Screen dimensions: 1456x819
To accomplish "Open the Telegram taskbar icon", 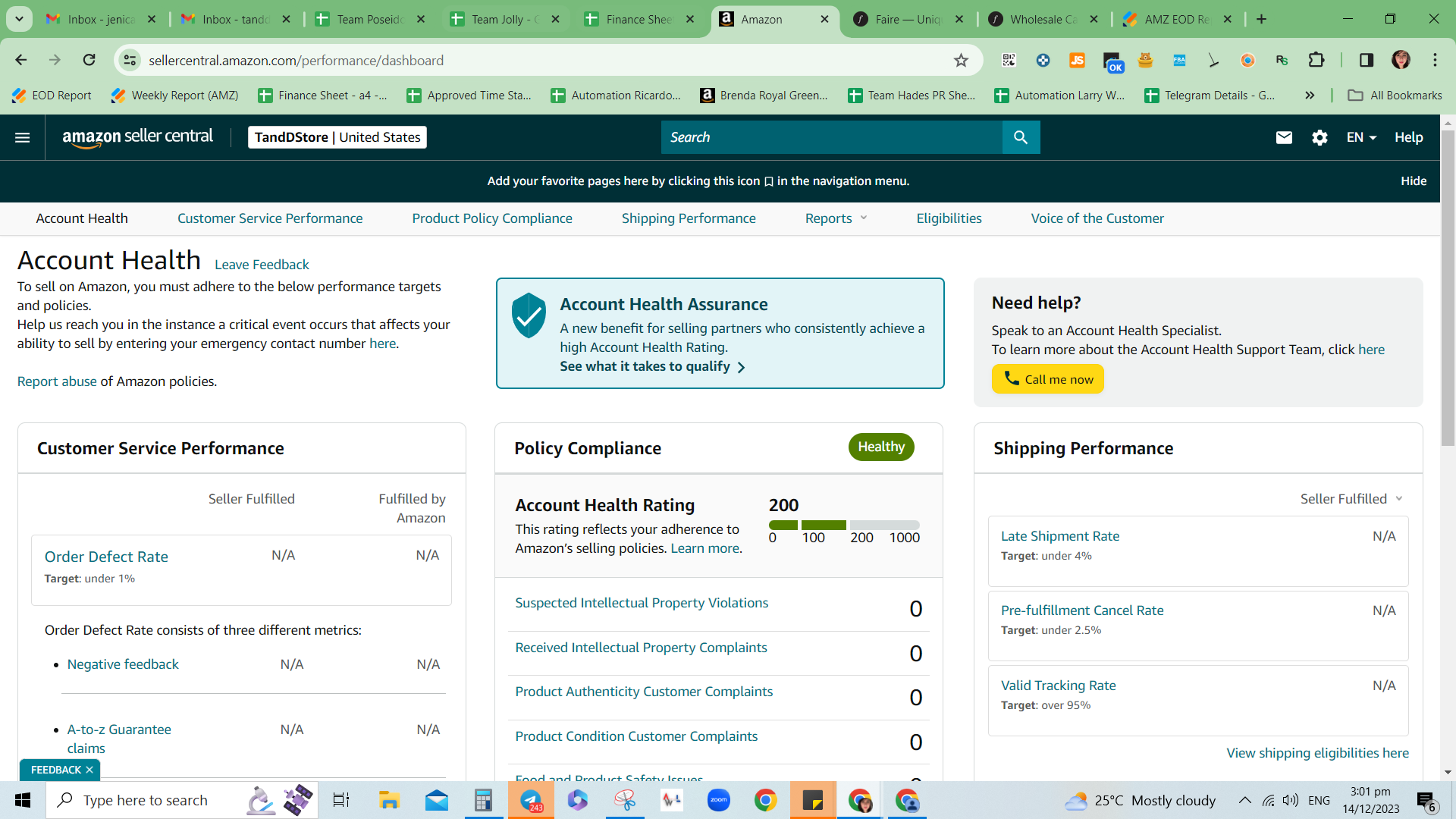I will tap(531, 800).
